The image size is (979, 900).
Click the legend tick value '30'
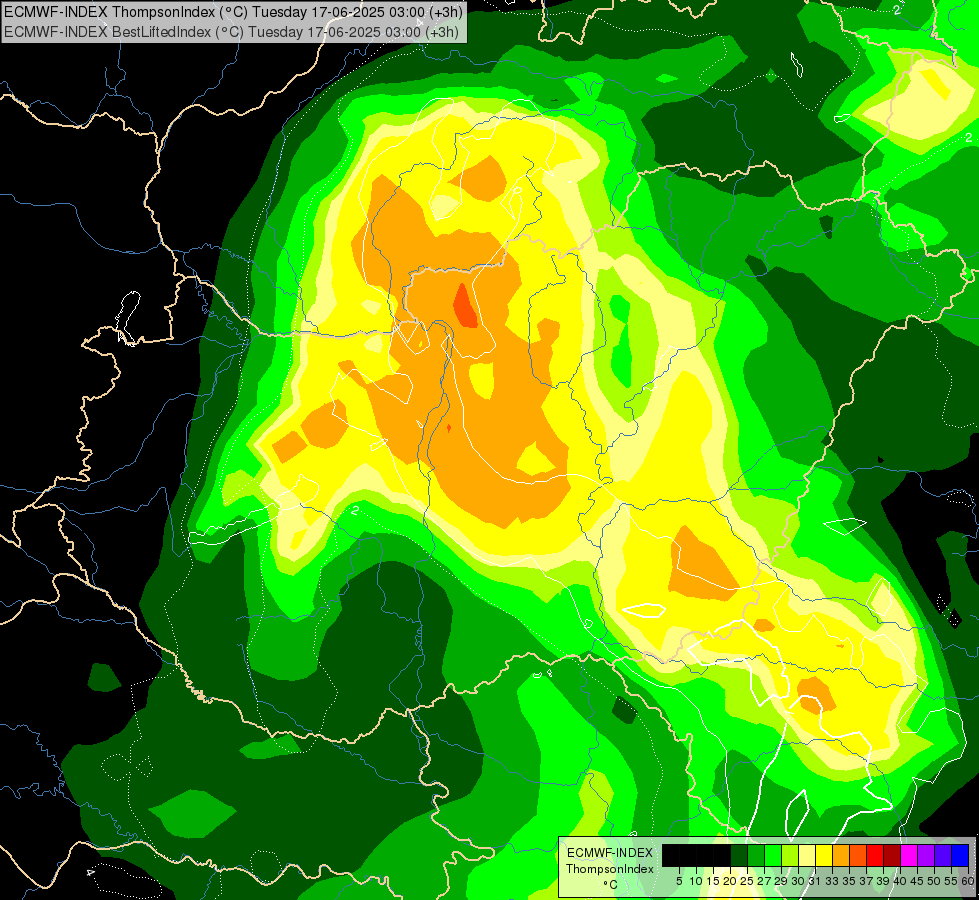[x=798, y=881]
